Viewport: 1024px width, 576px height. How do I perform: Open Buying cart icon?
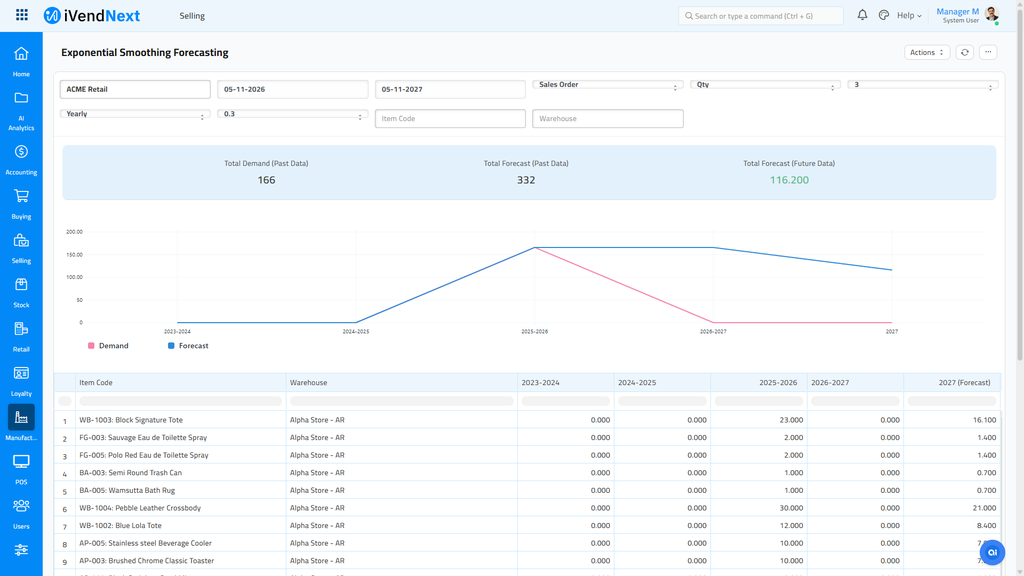pyautogui.click(x=21, y=196)
